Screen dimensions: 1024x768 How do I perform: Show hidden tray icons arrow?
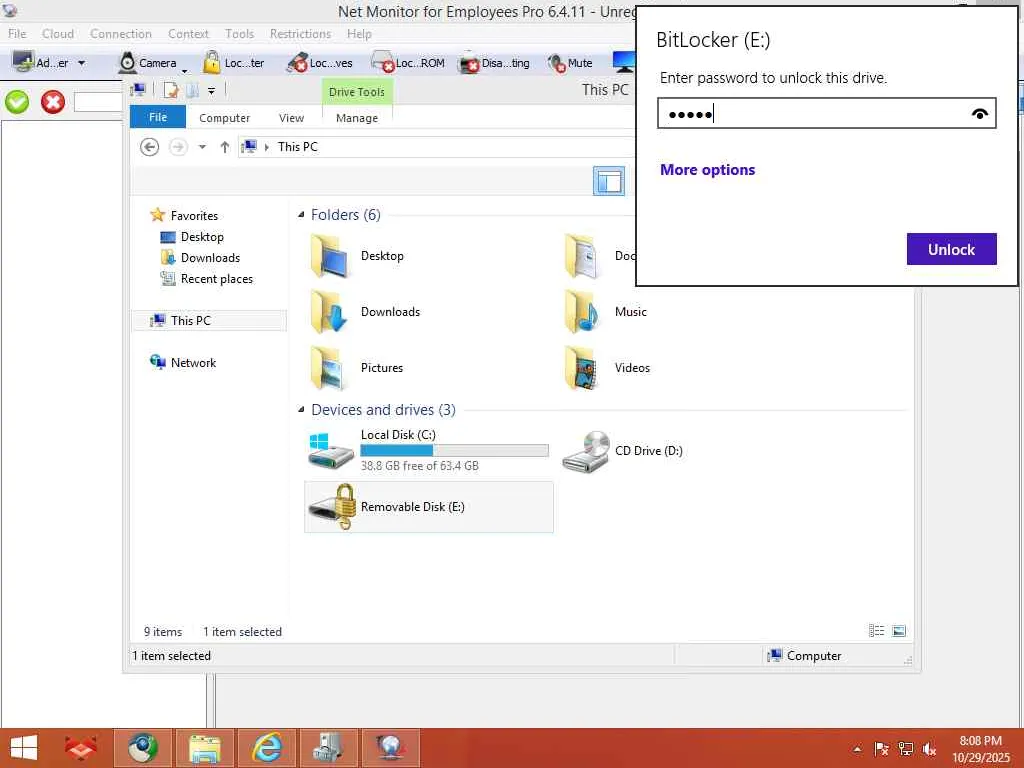[857, 750]
